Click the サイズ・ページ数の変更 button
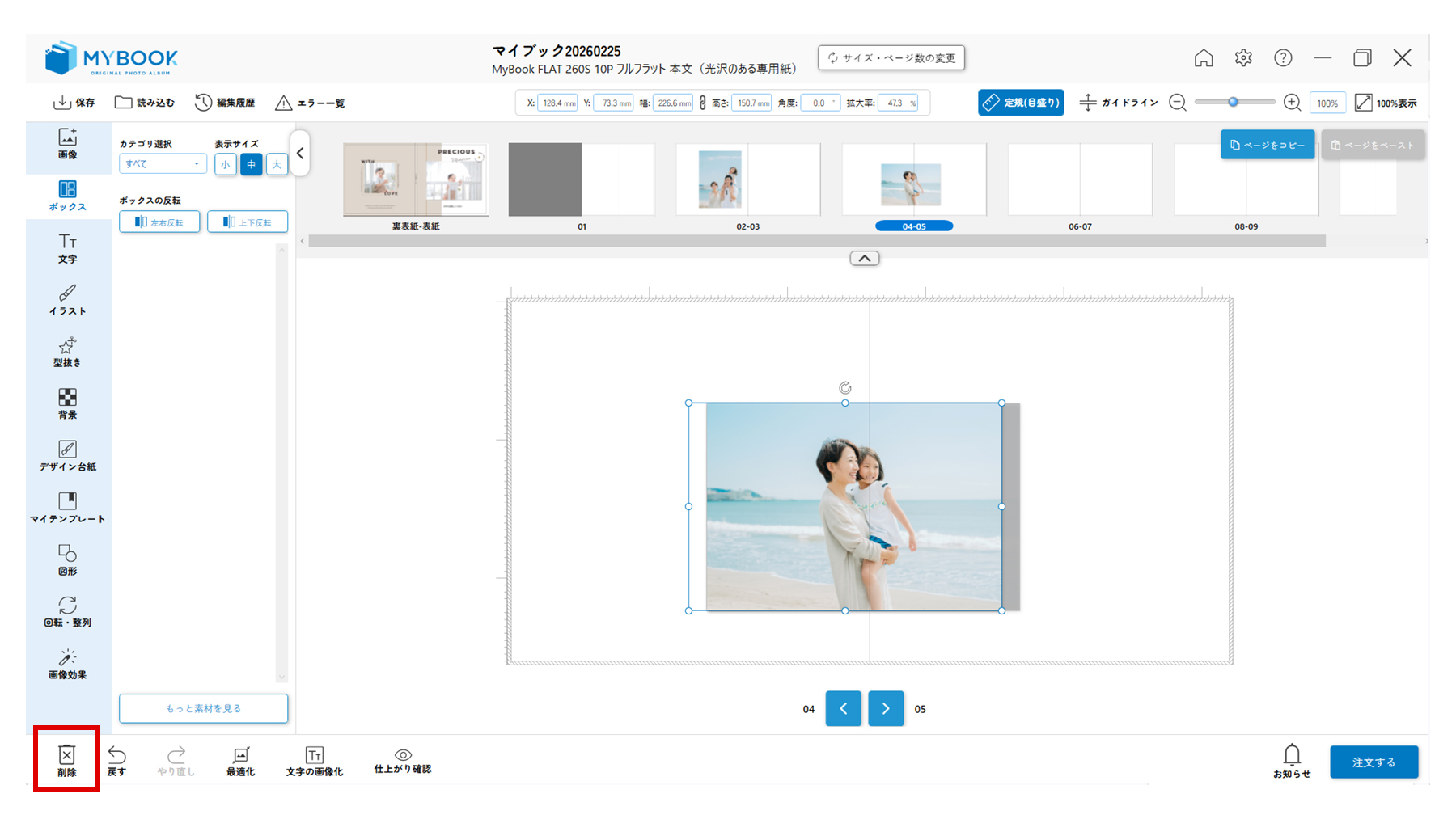The height and width of the screenshot is (819, 1456). pos(891,58)
